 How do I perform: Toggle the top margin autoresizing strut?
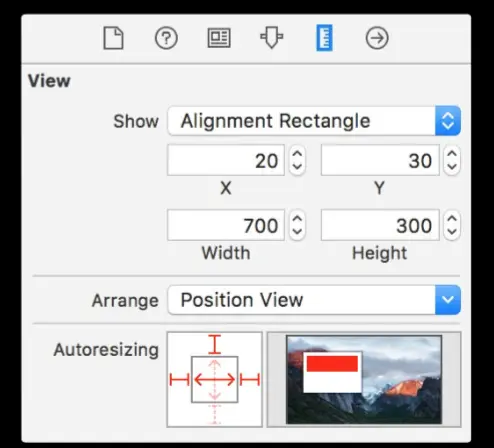[x=215, y=344]
